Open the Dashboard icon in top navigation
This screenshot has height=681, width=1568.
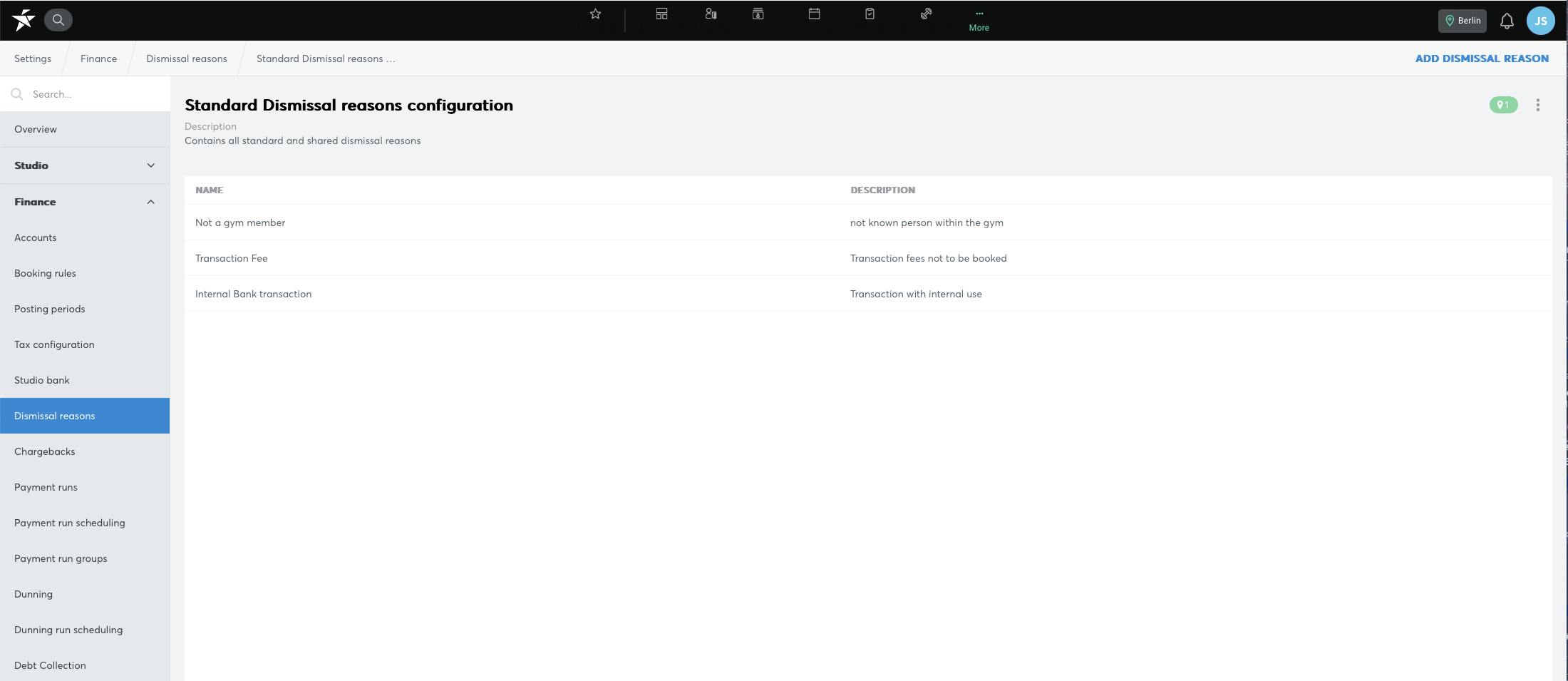click(x=662, y=14)
